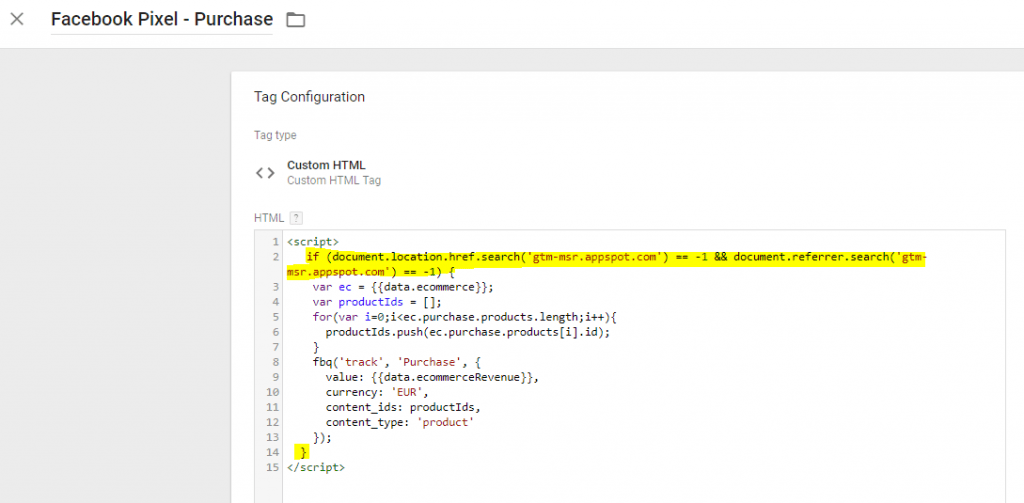Open the folder icon next to the tag name
Image resolution: width=1024 pixels, height=503 pixels.
coord(296,20)
